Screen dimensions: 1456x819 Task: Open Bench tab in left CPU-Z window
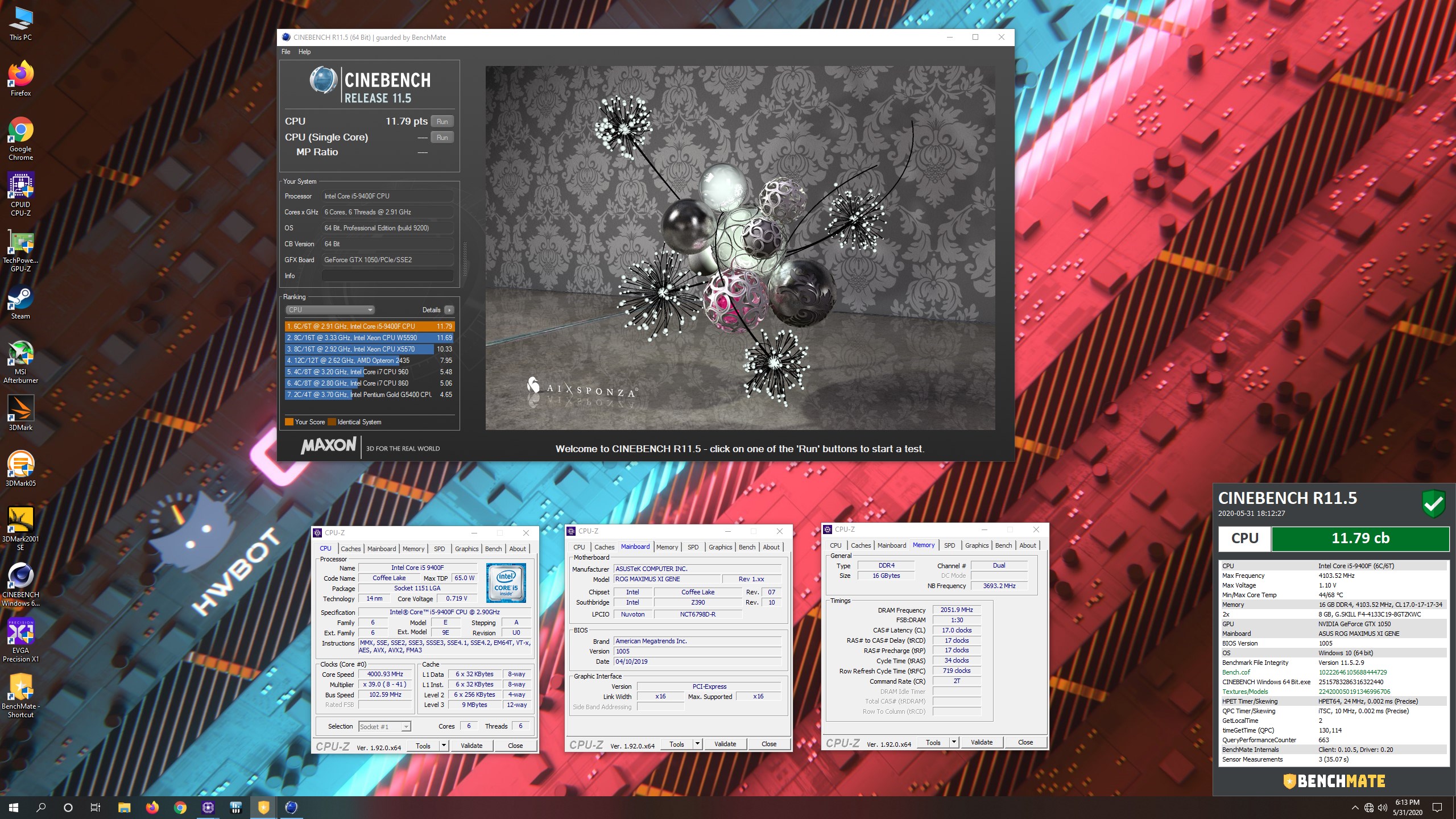click(x=493, y=549)
